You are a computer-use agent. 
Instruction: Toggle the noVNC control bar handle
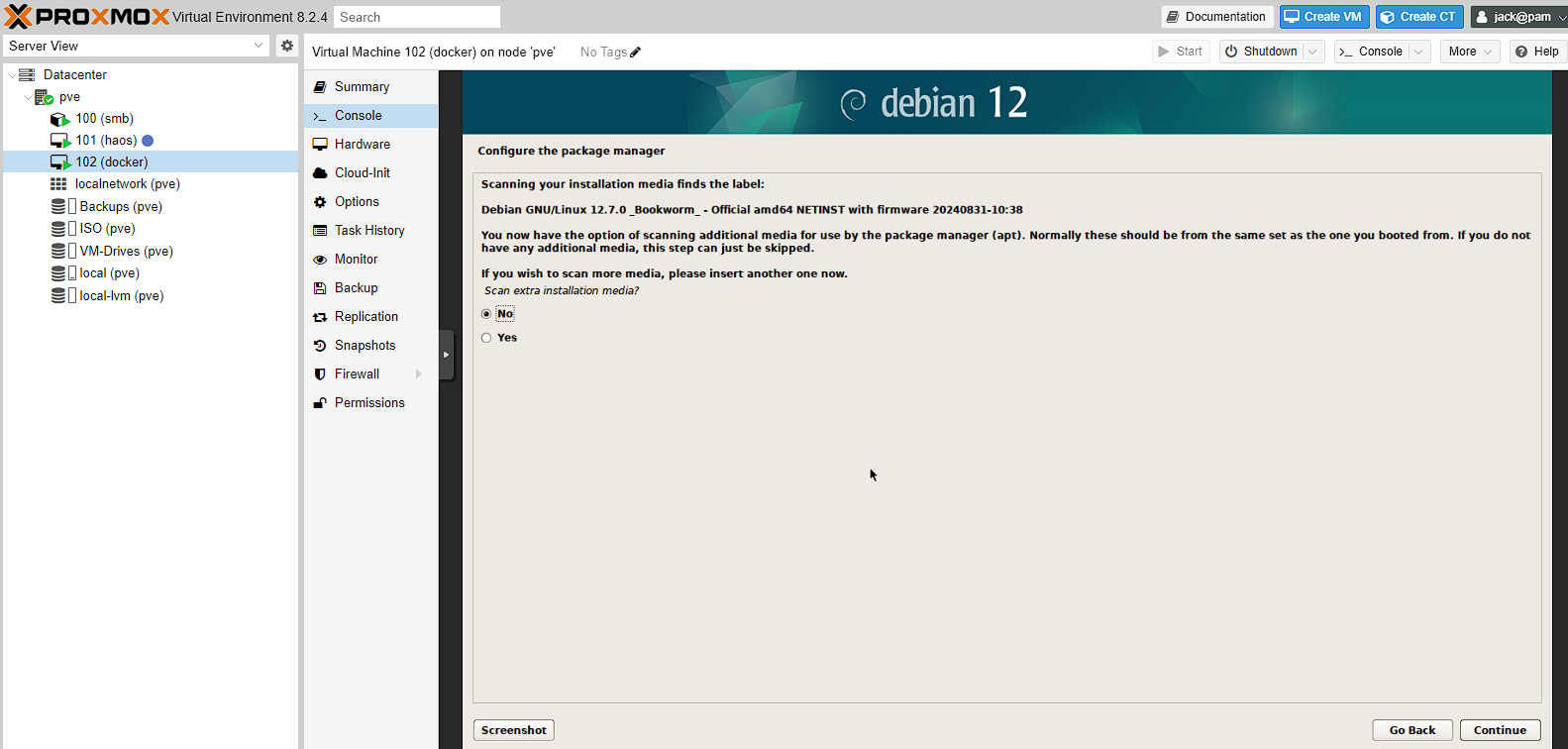pyautogui.click(x=446, y=355)
